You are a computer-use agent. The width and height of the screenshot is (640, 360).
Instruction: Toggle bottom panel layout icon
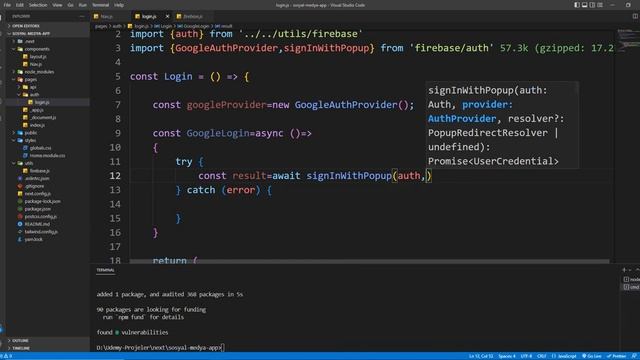click(x=584, y=5)
